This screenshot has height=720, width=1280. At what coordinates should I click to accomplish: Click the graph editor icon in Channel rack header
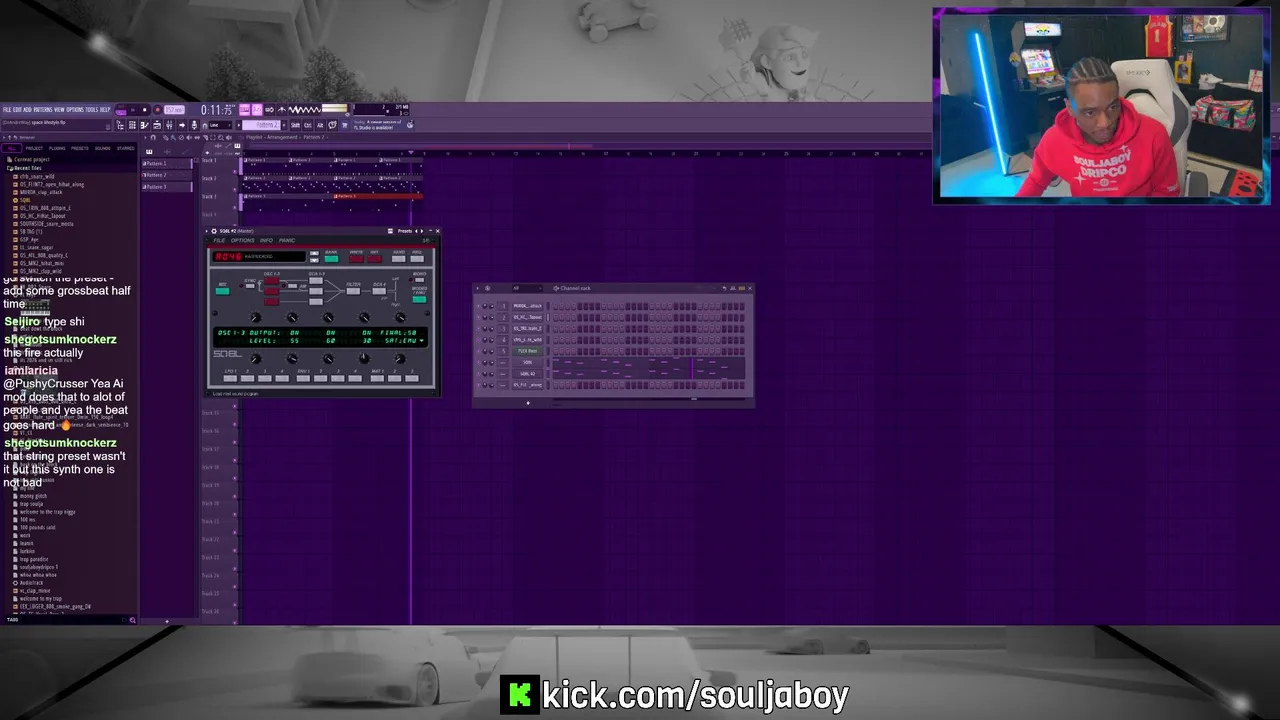click(x=733, y=288)
